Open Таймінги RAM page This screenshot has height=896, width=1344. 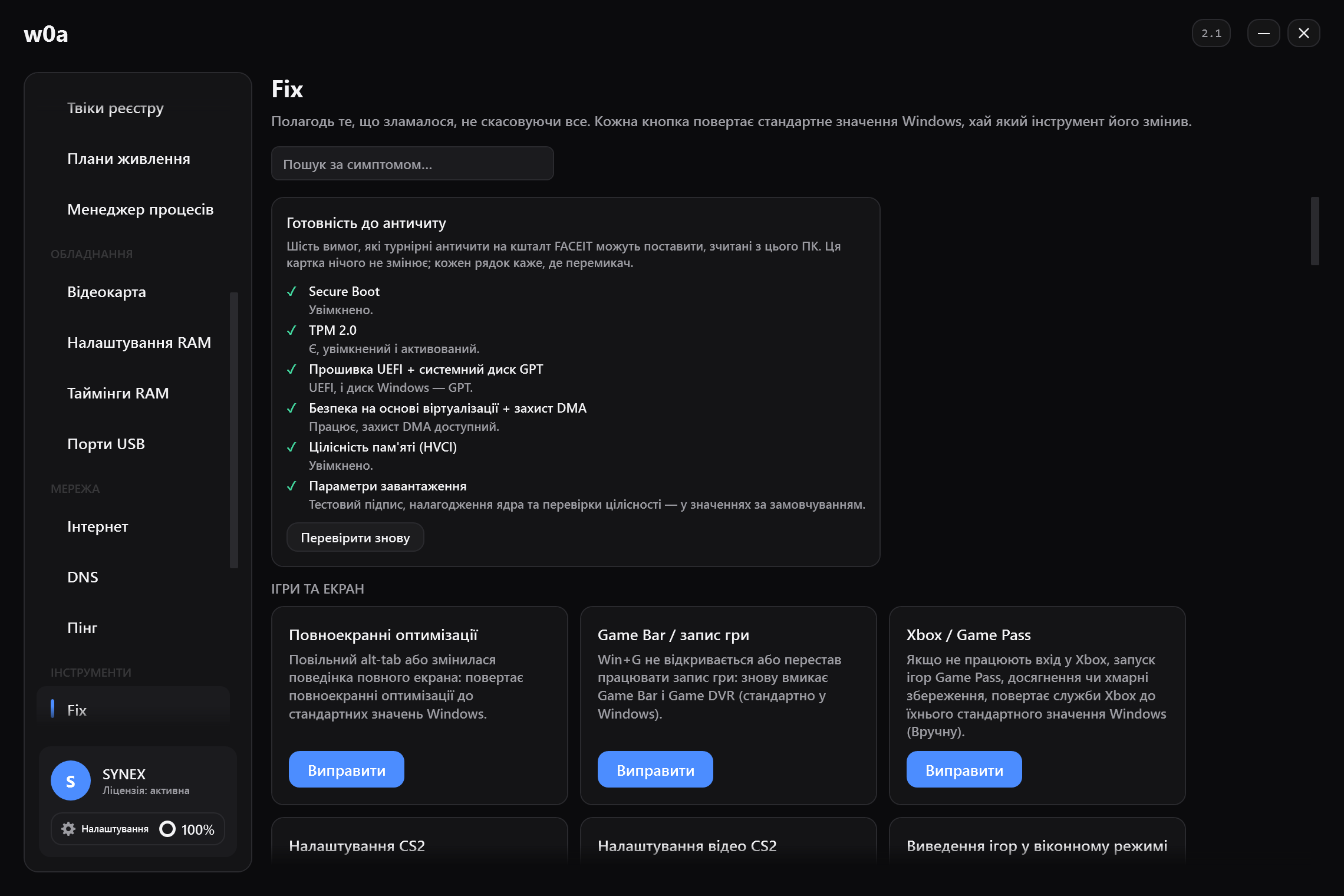click(x=118, y=393)
